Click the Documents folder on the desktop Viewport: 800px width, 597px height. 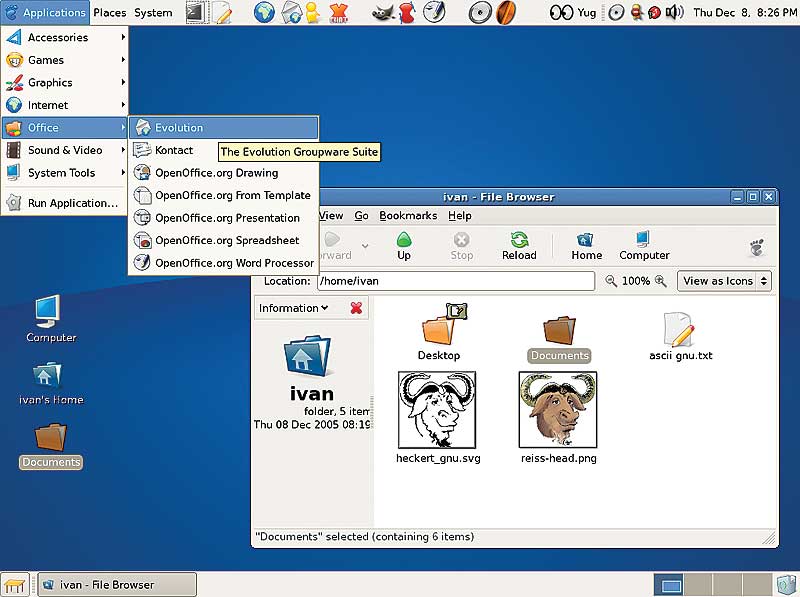click(51, 445)
